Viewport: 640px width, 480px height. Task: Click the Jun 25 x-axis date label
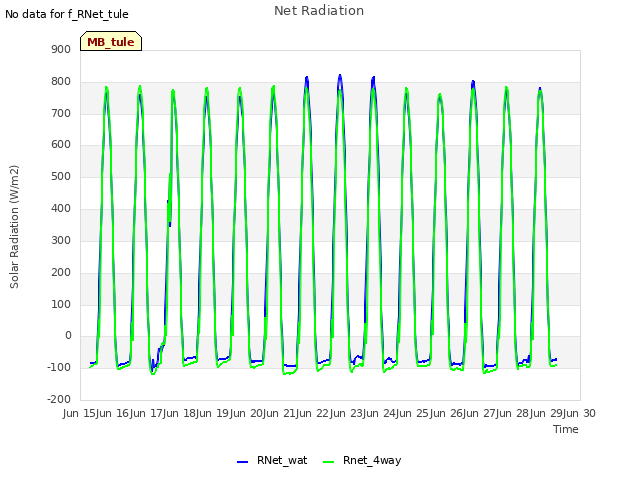413,413
